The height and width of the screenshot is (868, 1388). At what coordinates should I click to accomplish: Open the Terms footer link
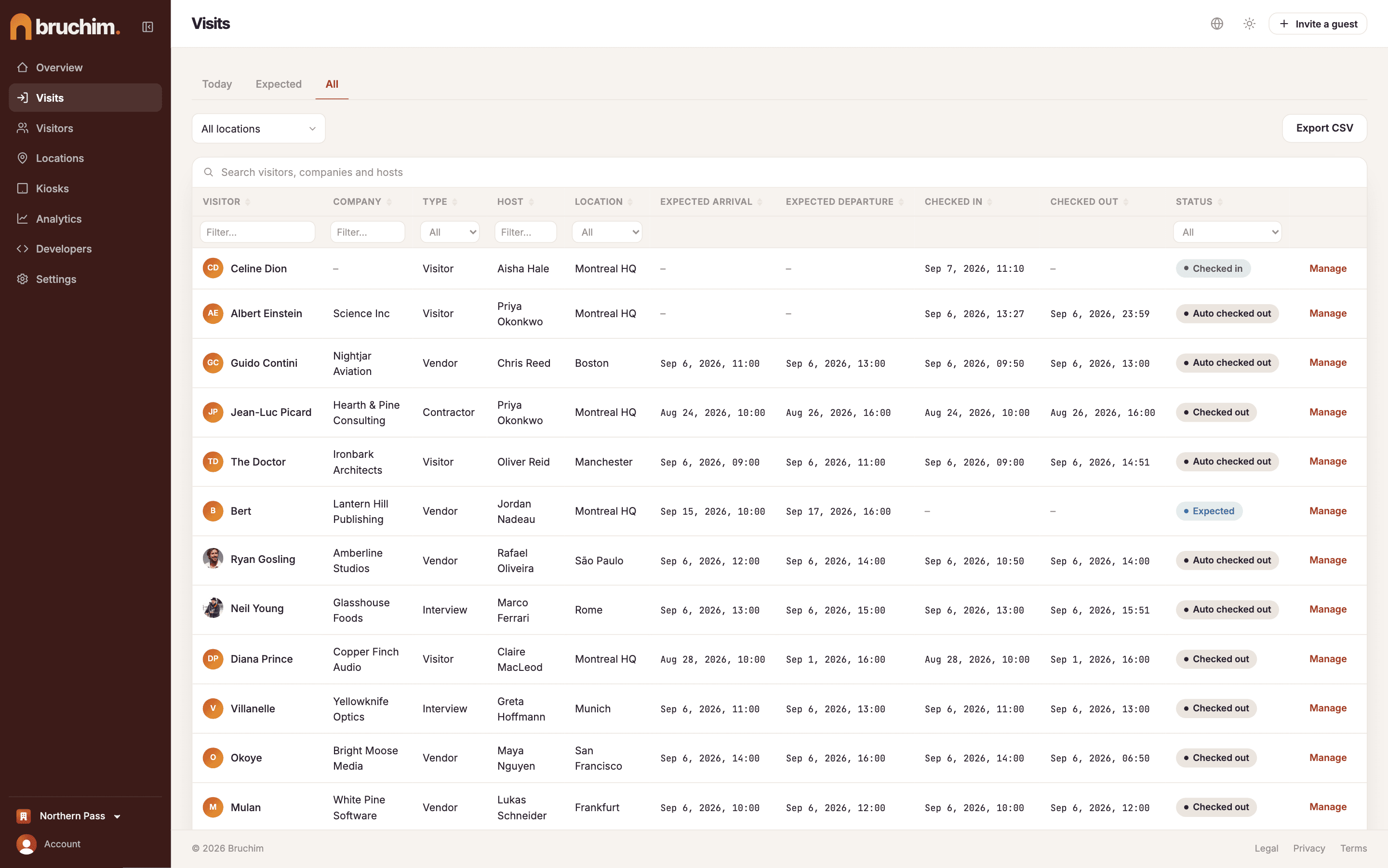point(1353,848)
